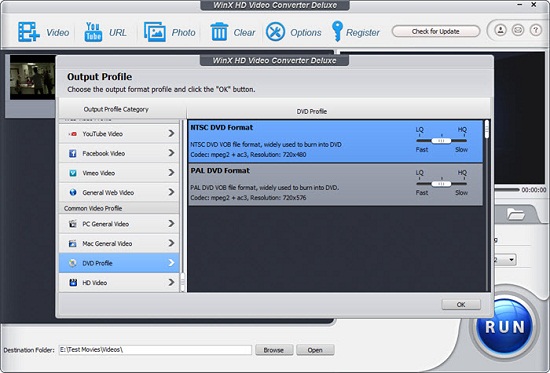Open the Options wrench icon
The height and width of the screenshot is (373, 550).
pos(275,32)
